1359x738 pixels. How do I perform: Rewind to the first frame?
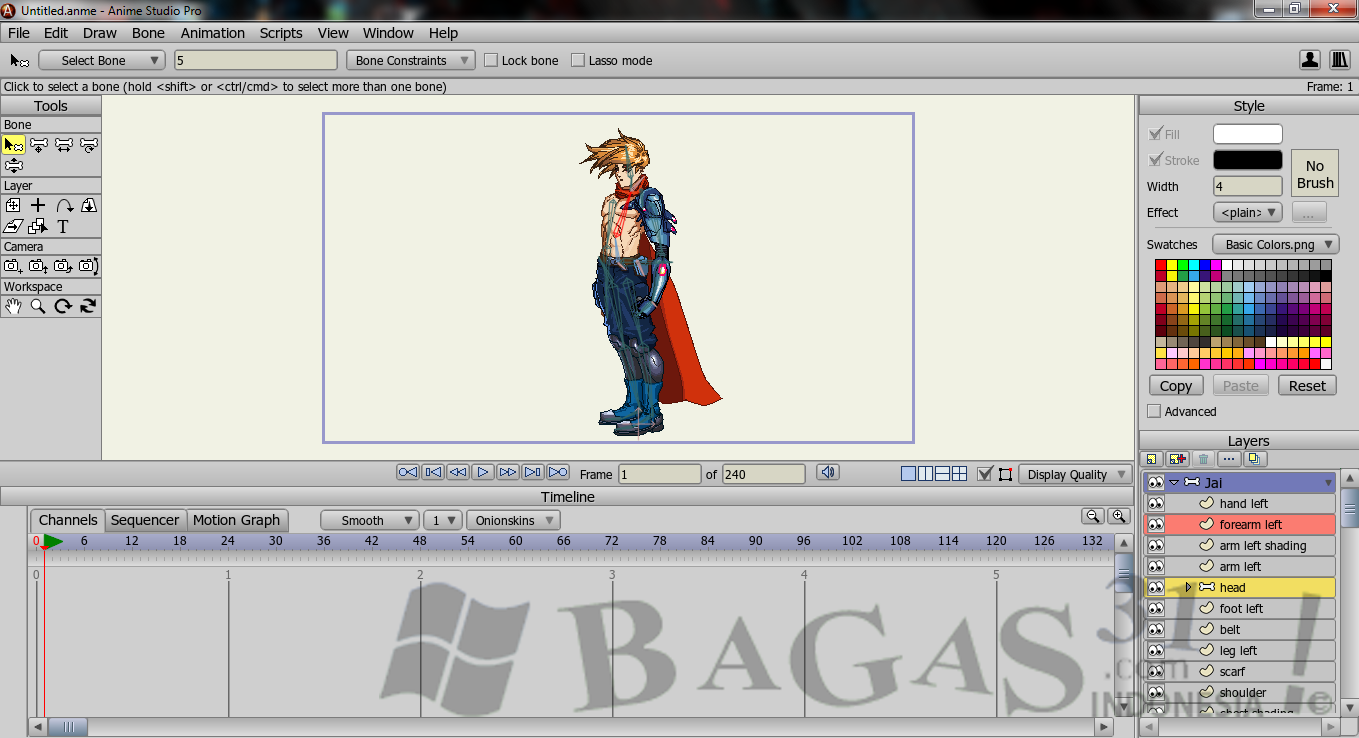408,472
